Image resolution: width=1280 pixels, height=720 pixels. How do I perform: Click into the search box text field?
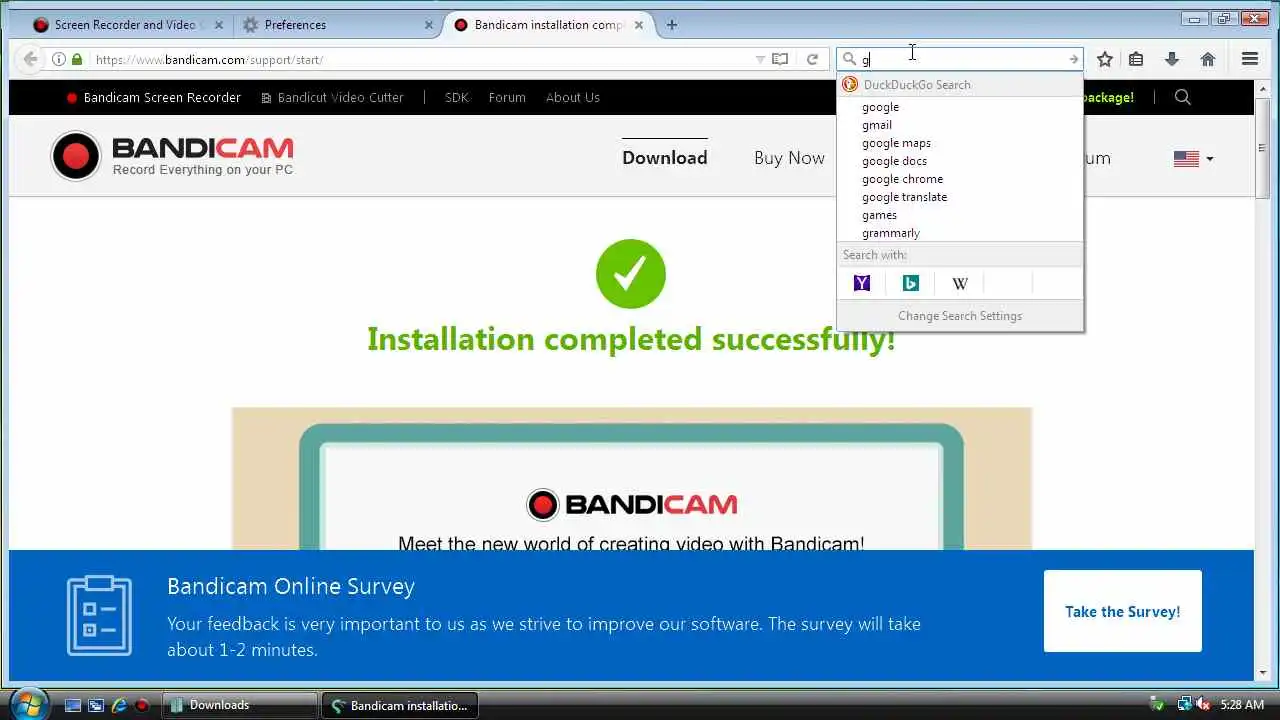960,59
